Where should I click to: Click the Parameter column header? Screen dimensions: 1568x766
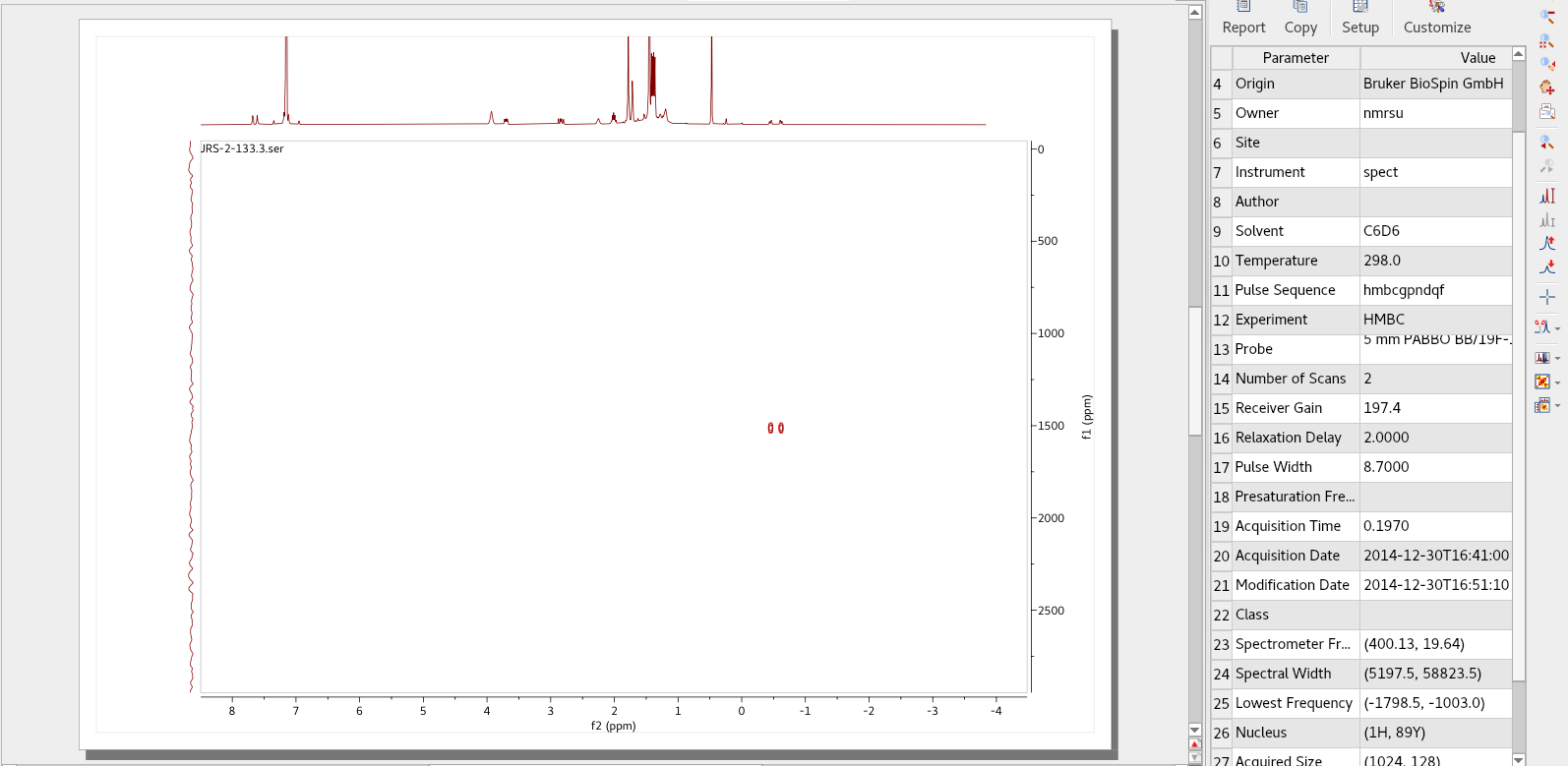coord(1295,58)
